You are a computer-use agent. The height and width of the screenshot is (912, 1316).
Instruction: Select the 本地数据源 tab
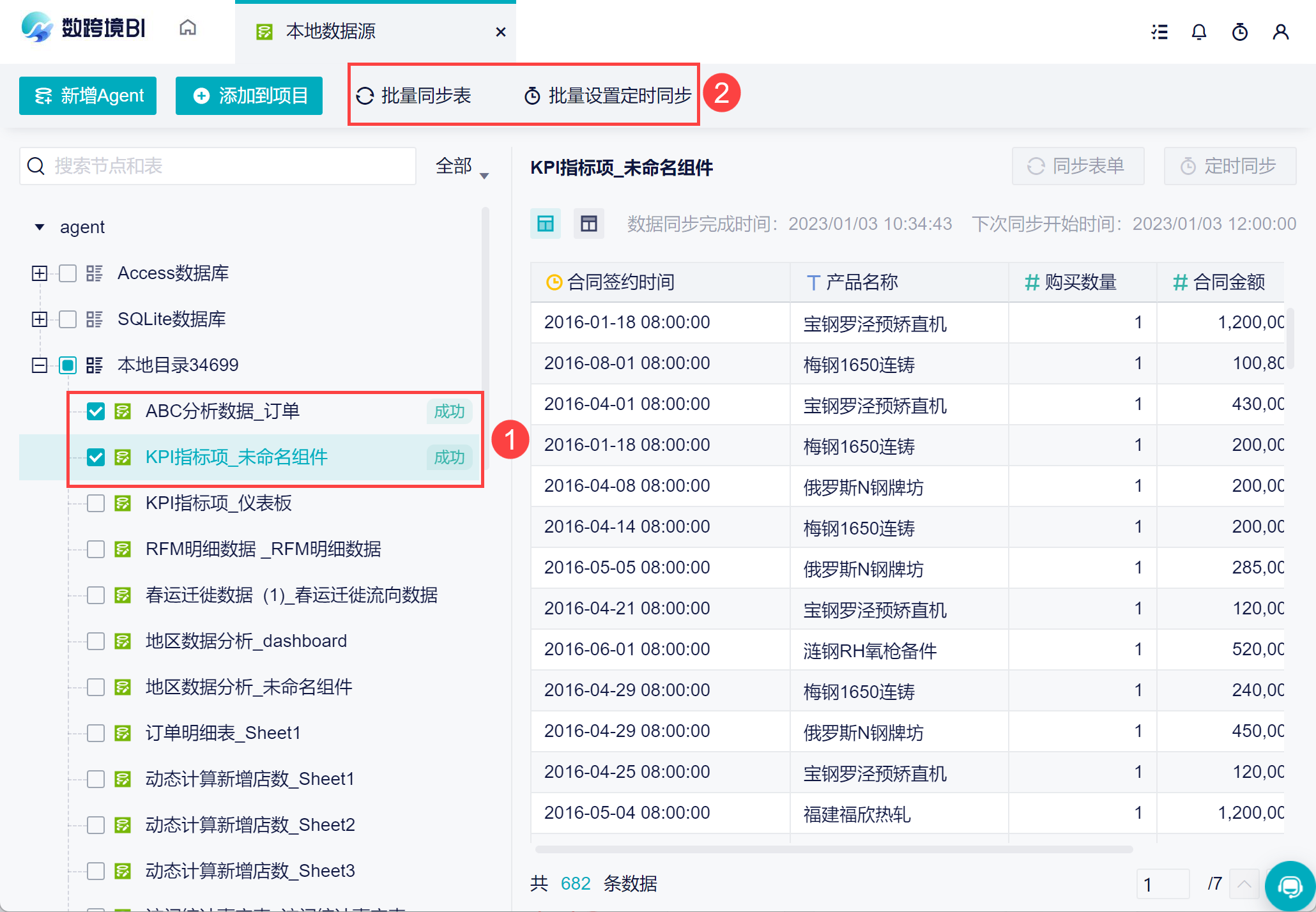click(x=330, y=31)
